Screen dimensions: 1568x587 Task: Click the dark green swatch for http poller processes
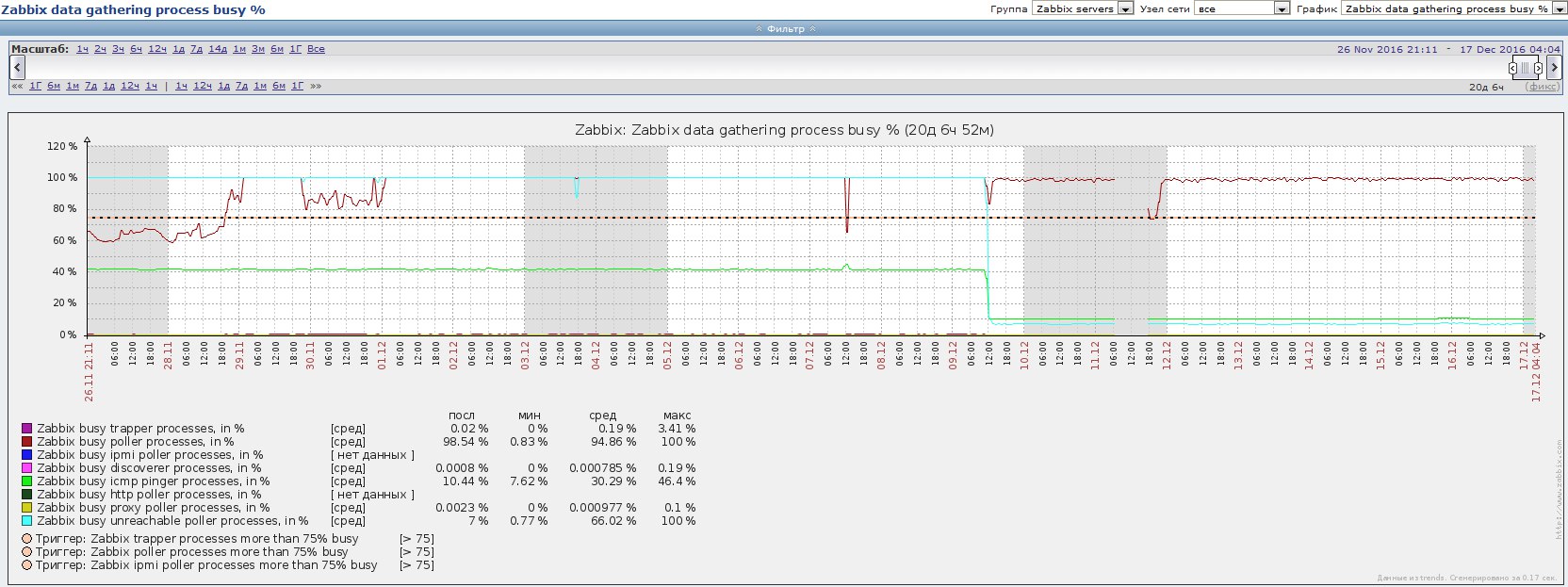(27, 495)
